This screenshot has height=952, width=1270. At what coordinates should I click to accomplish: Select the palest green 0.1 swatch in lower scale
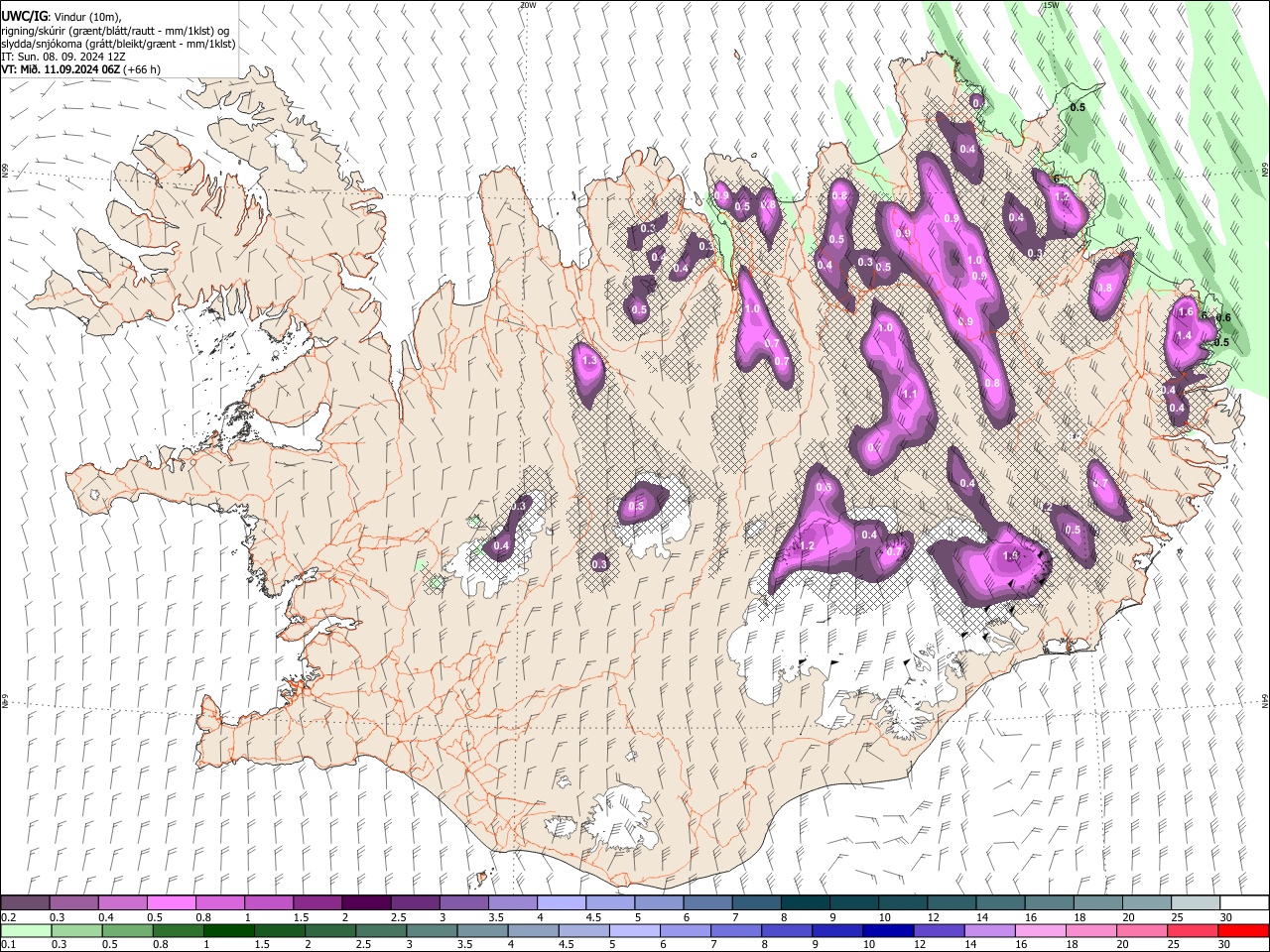click(26, 930)
